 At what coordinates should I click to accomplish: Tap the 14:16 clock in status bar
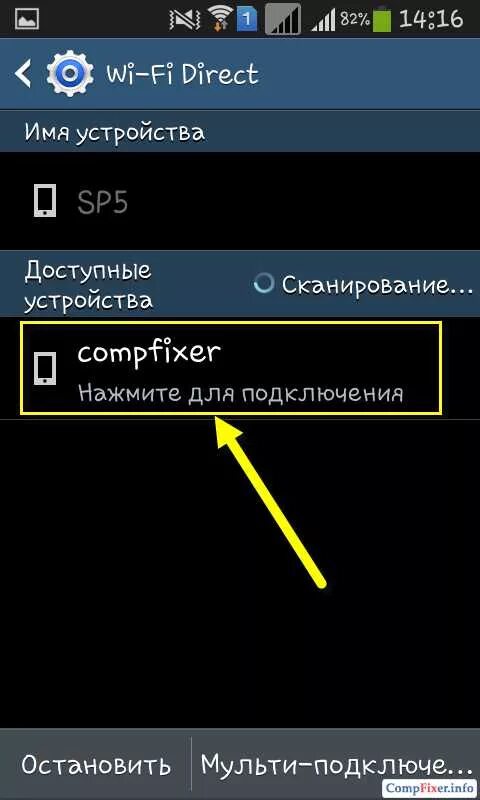[431, 19]
